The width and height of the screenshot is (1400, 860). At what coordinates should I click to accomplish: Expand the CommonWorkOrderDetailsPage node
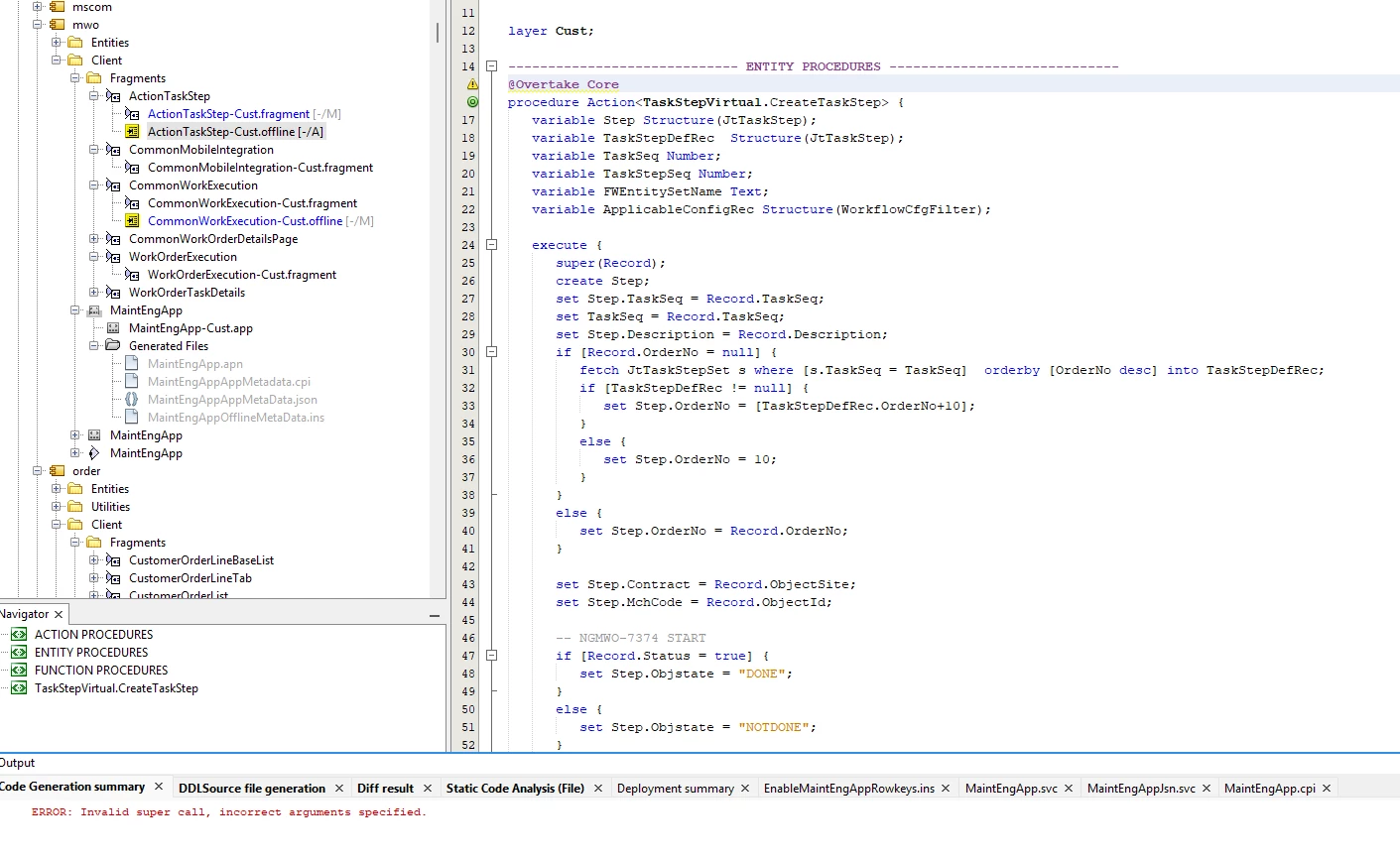point(94,239)
